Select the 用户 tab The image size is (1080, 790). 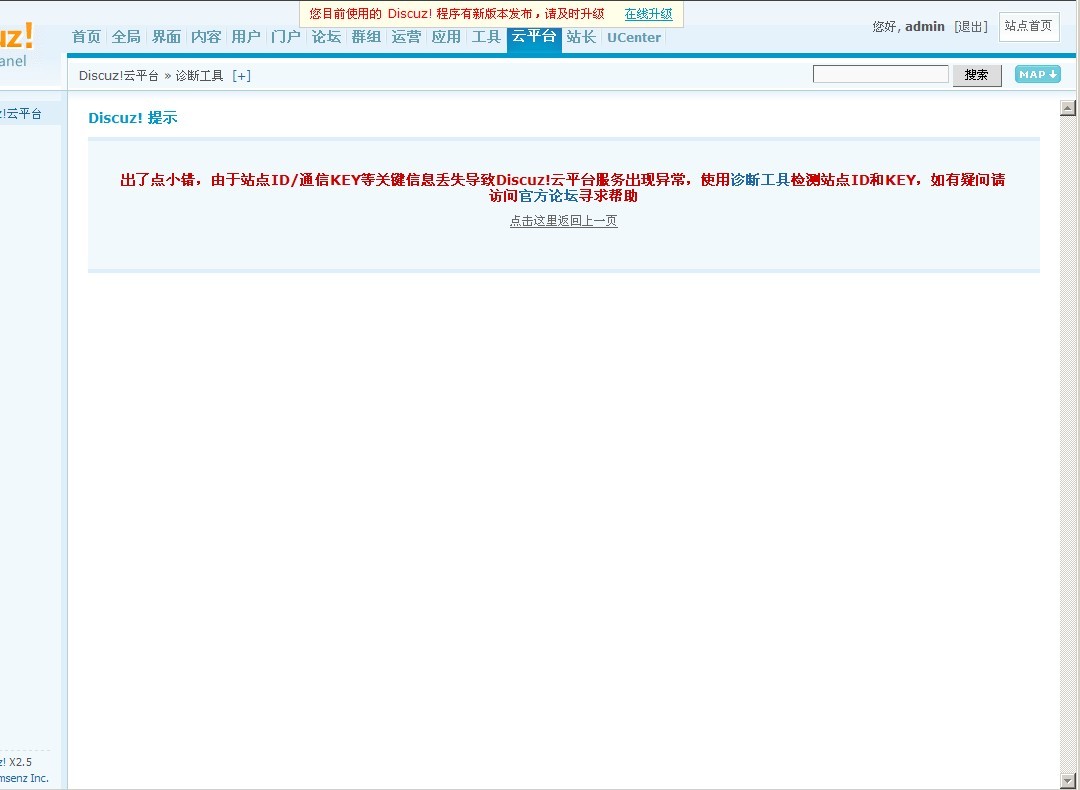click(246, 37)
